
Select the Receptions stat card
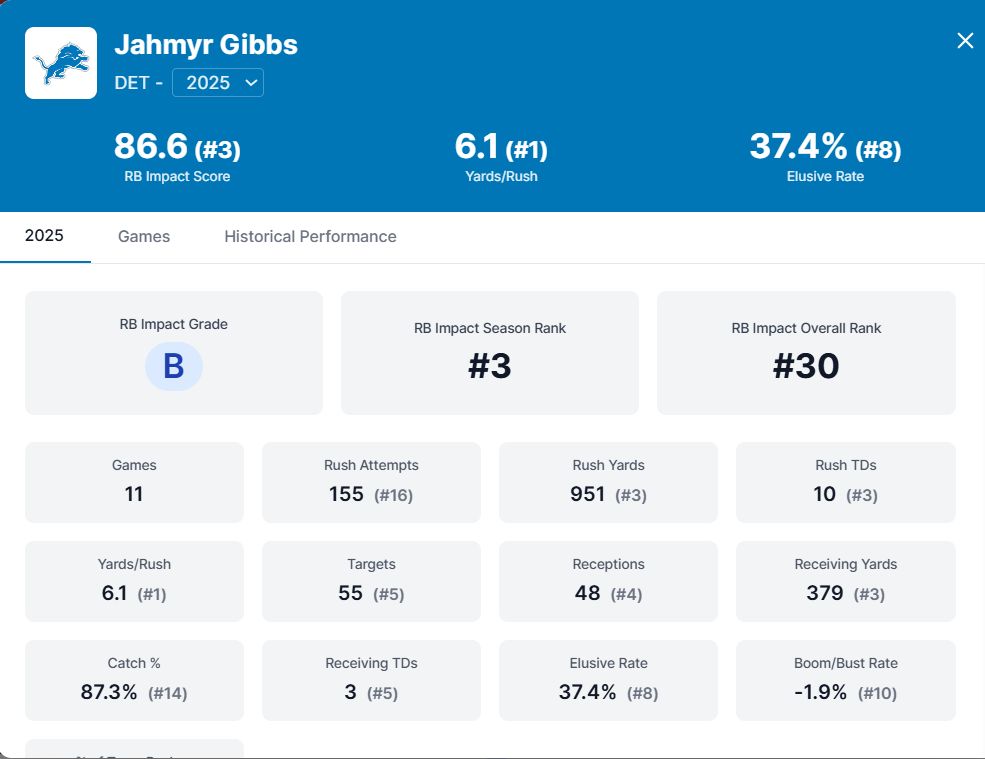608,581
